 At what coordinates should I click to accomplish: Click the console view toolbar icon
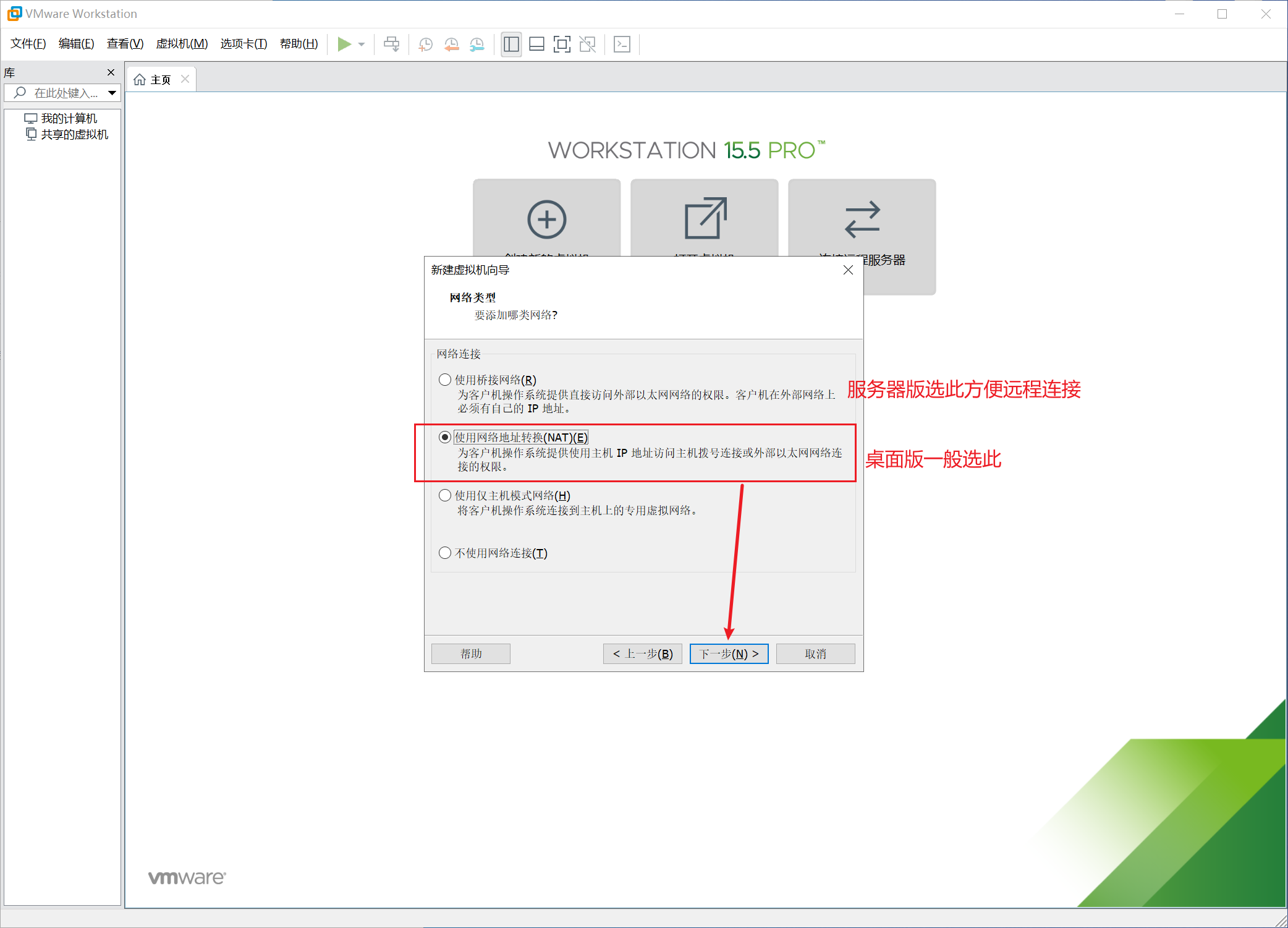622,44
